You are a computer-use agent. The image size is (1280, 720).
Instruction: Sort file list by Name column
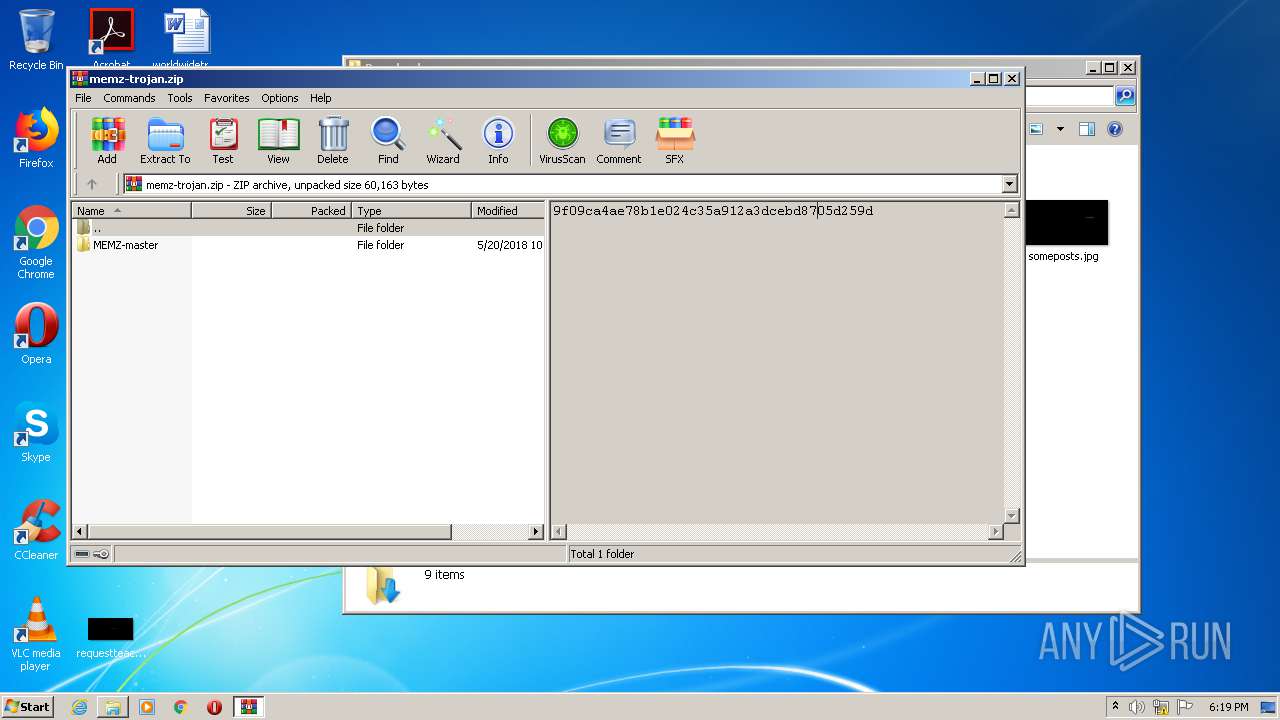pyautogui.click(x=131, y=211)
